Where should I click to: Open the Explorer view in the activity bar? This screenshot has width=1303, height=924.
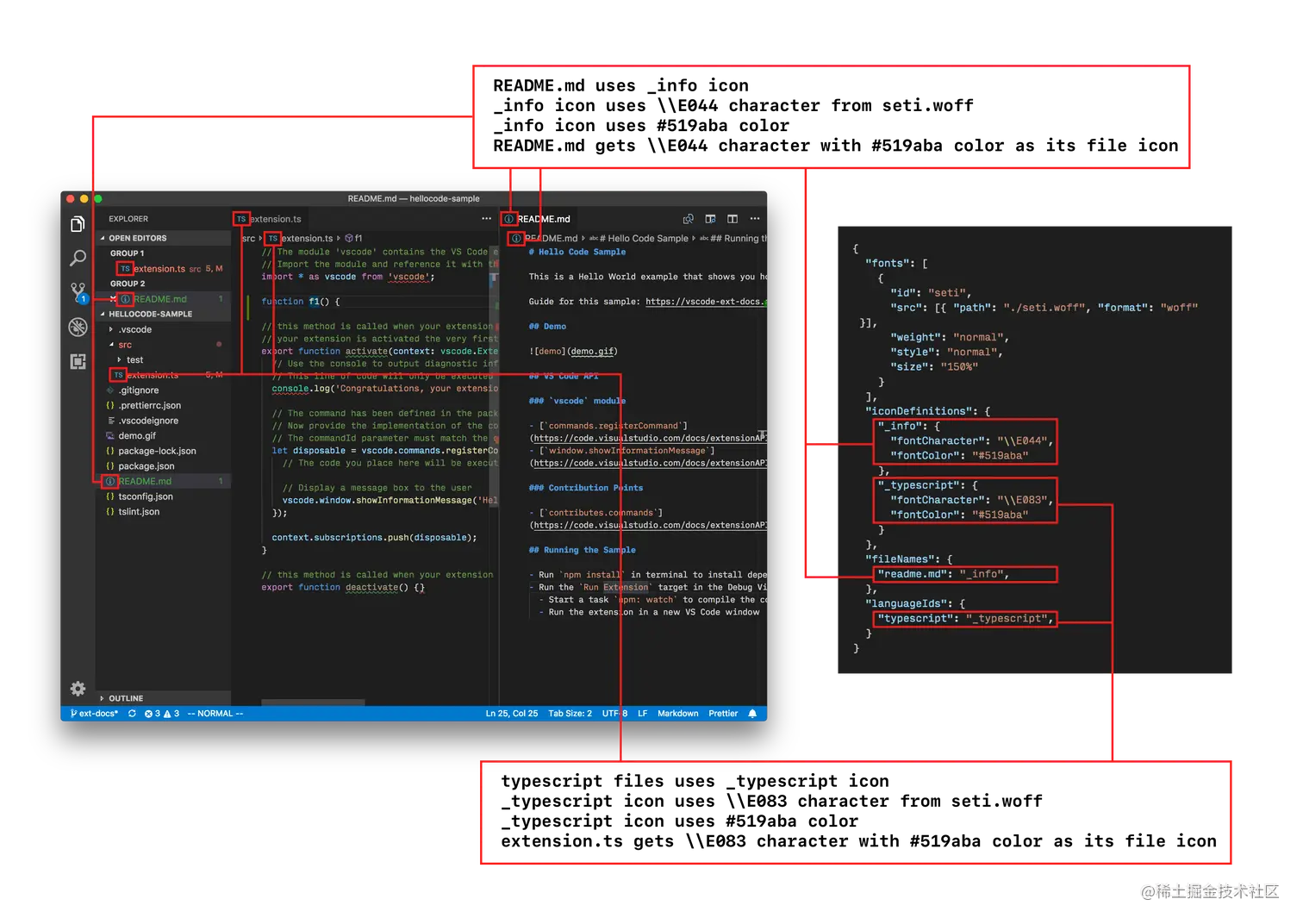coord(78,224)
